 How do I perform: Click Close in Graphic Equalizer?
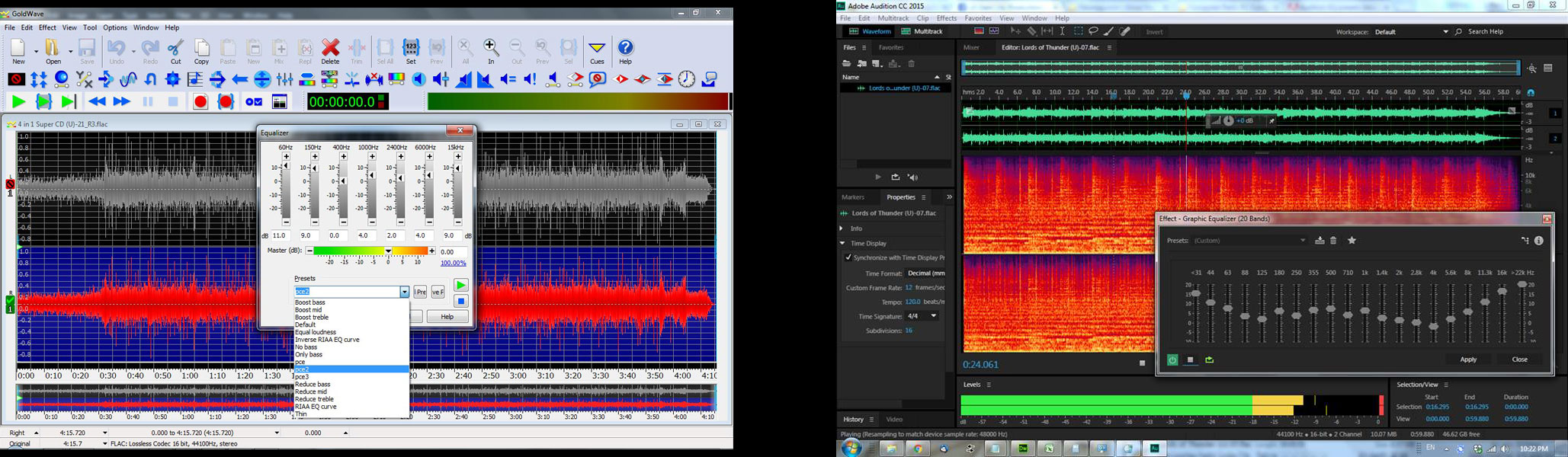pos(1519,360)
